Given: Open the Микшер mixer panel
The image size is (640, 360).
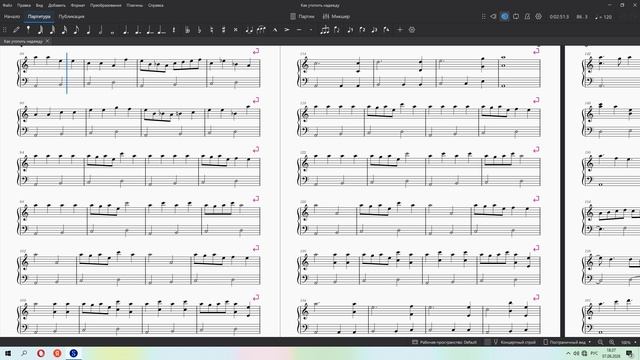Looking at the screenshot, I should tap(336, 16).
